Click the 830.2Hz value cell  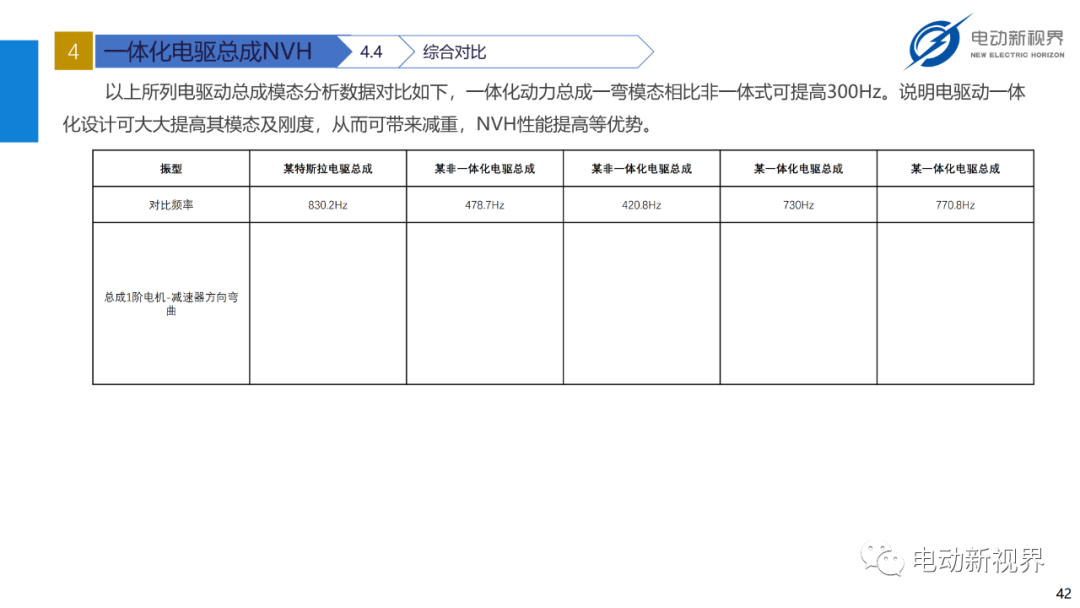click(328, 205)
